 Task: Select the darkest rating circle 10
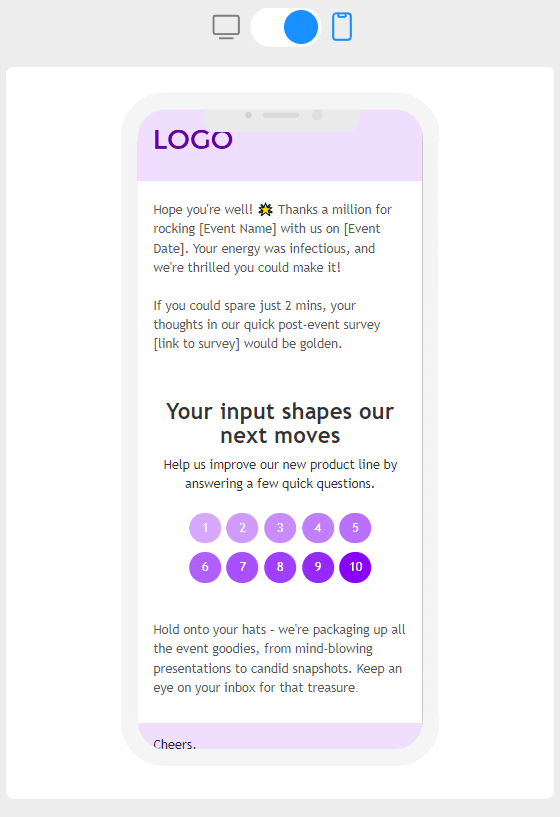(x=355, y=567)
